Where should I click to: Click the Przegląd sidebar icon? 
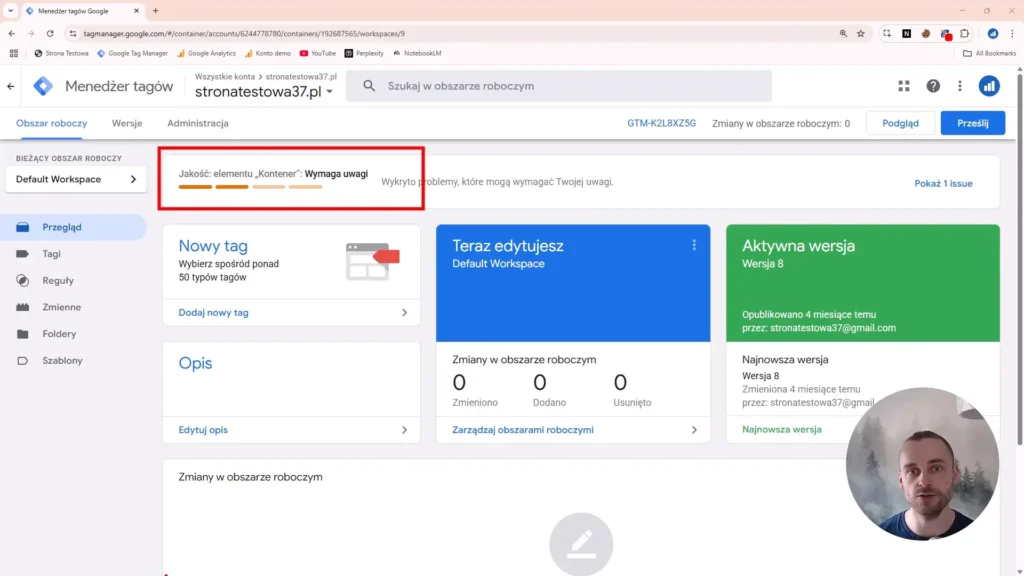(23, 227)
